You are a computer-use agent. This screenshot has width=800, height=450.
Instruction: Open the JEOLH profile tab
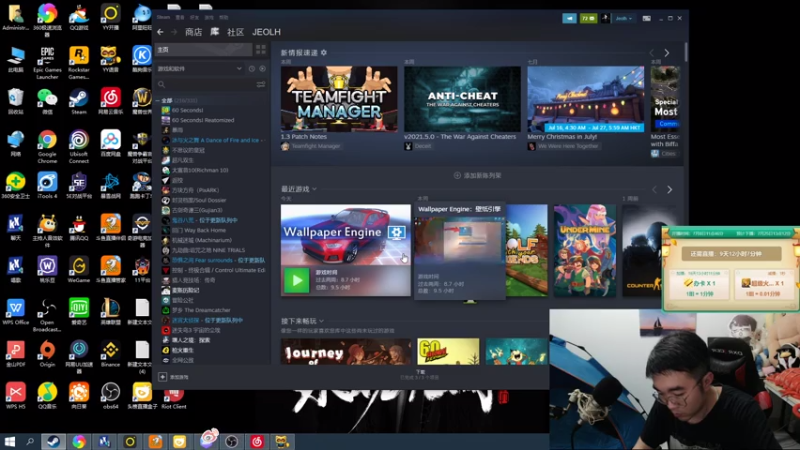point(266,32)
